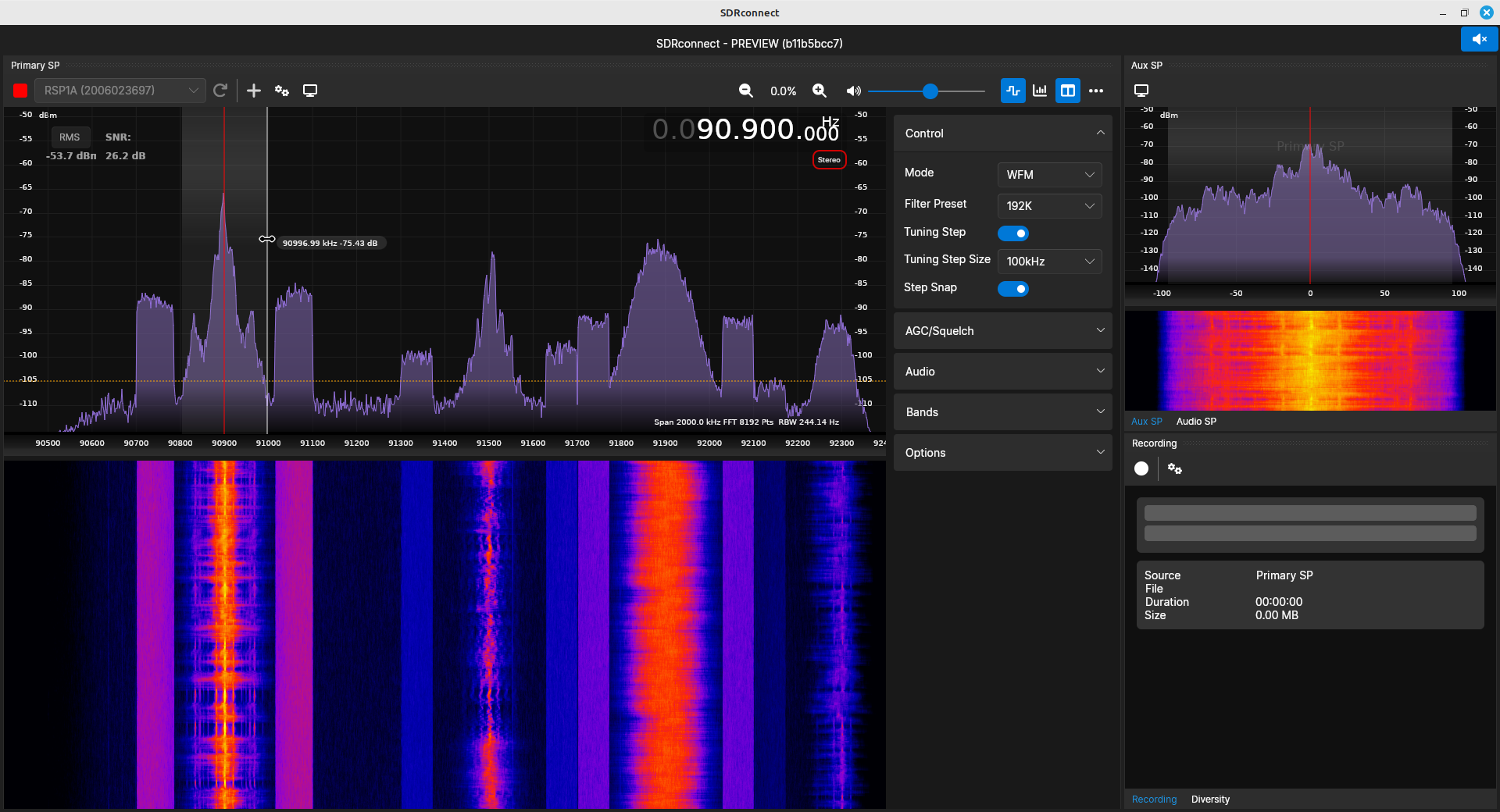Zoom out the spectrum
This screenshot has width=1500, height=812.
[746, 91]
